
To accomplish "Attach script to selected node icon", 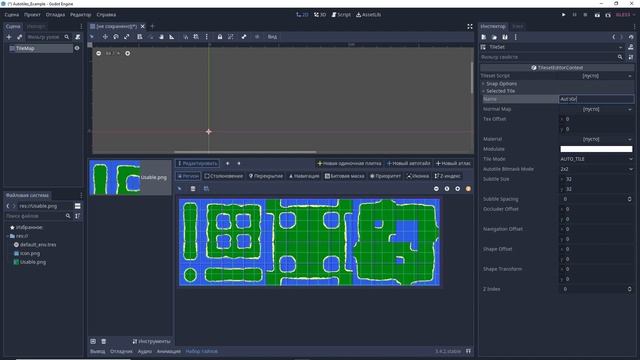I will (78, 37).
